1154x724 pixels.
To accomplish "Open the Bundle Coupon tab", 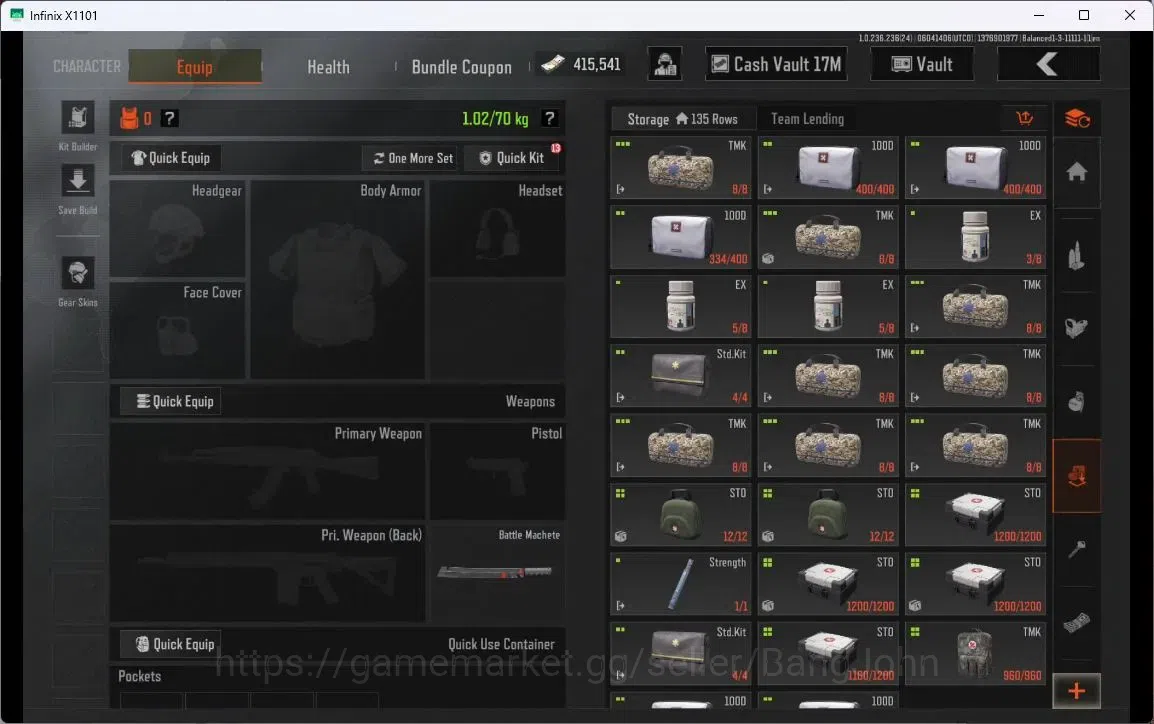I will tap(461, 67).
